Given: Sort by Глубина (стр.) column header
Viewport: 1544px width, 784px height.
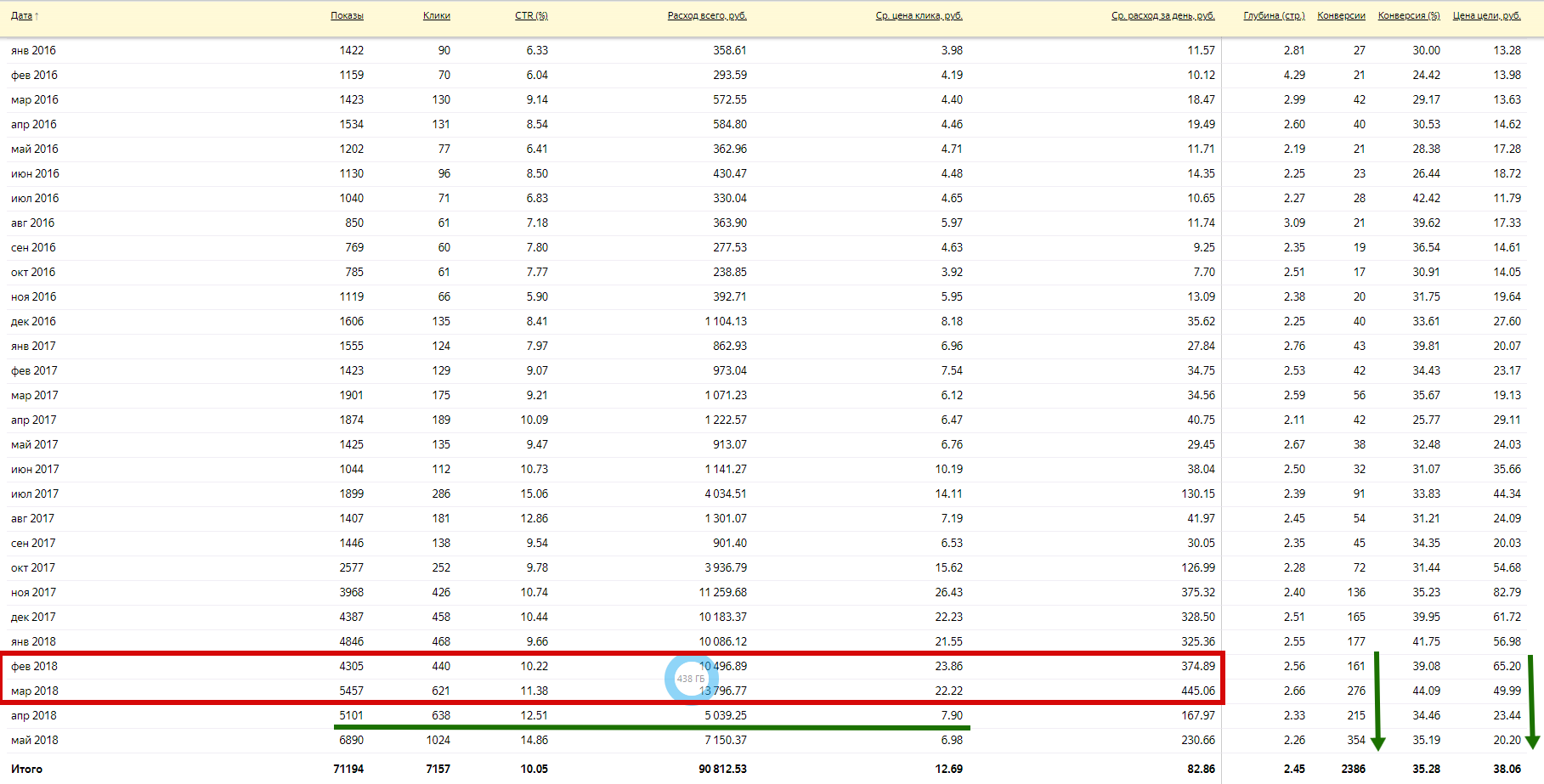Looking at the screenshot, I should (1274, 15).
